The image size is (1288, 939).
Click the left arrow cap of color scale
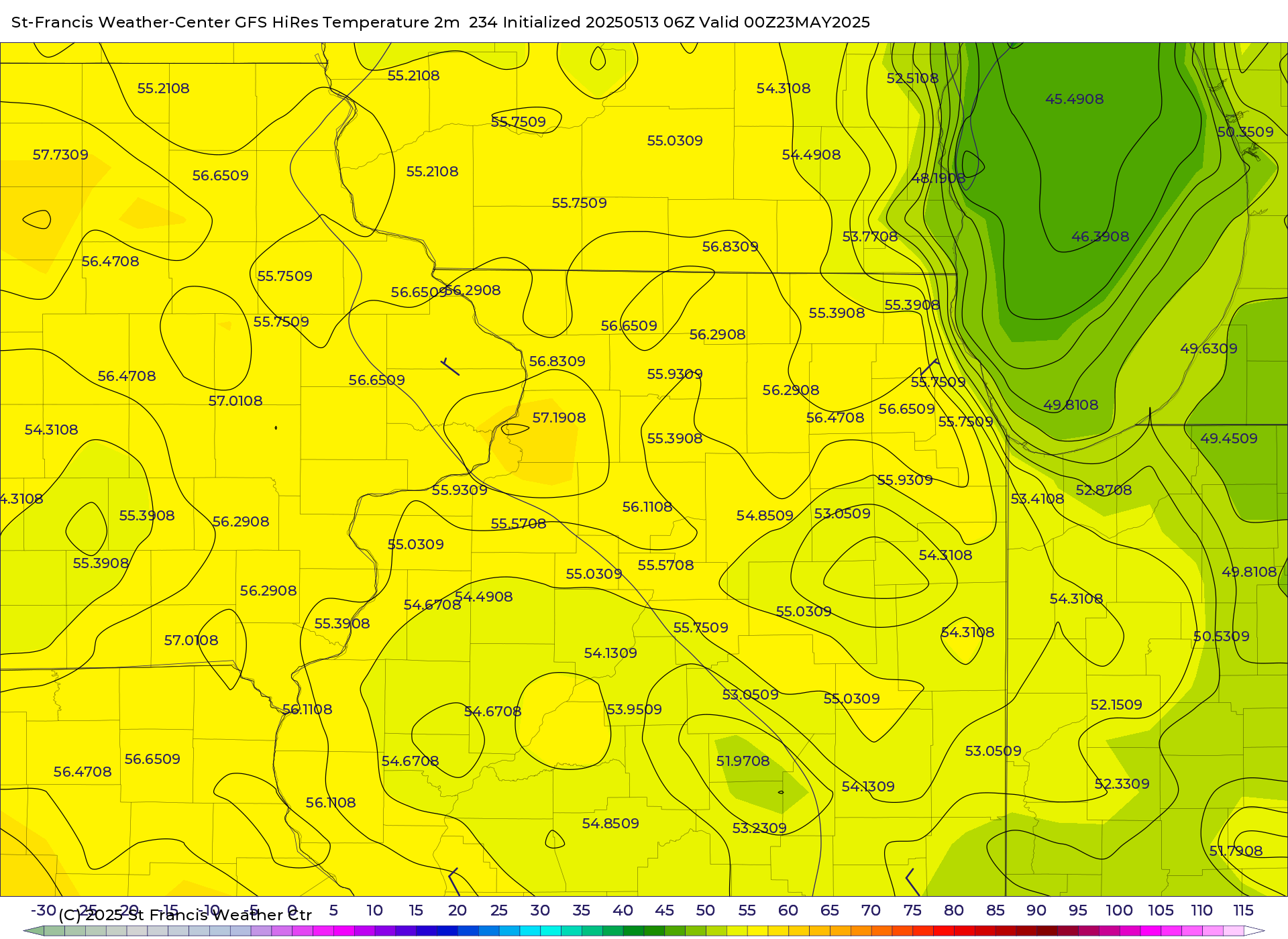tap(34, 931)
